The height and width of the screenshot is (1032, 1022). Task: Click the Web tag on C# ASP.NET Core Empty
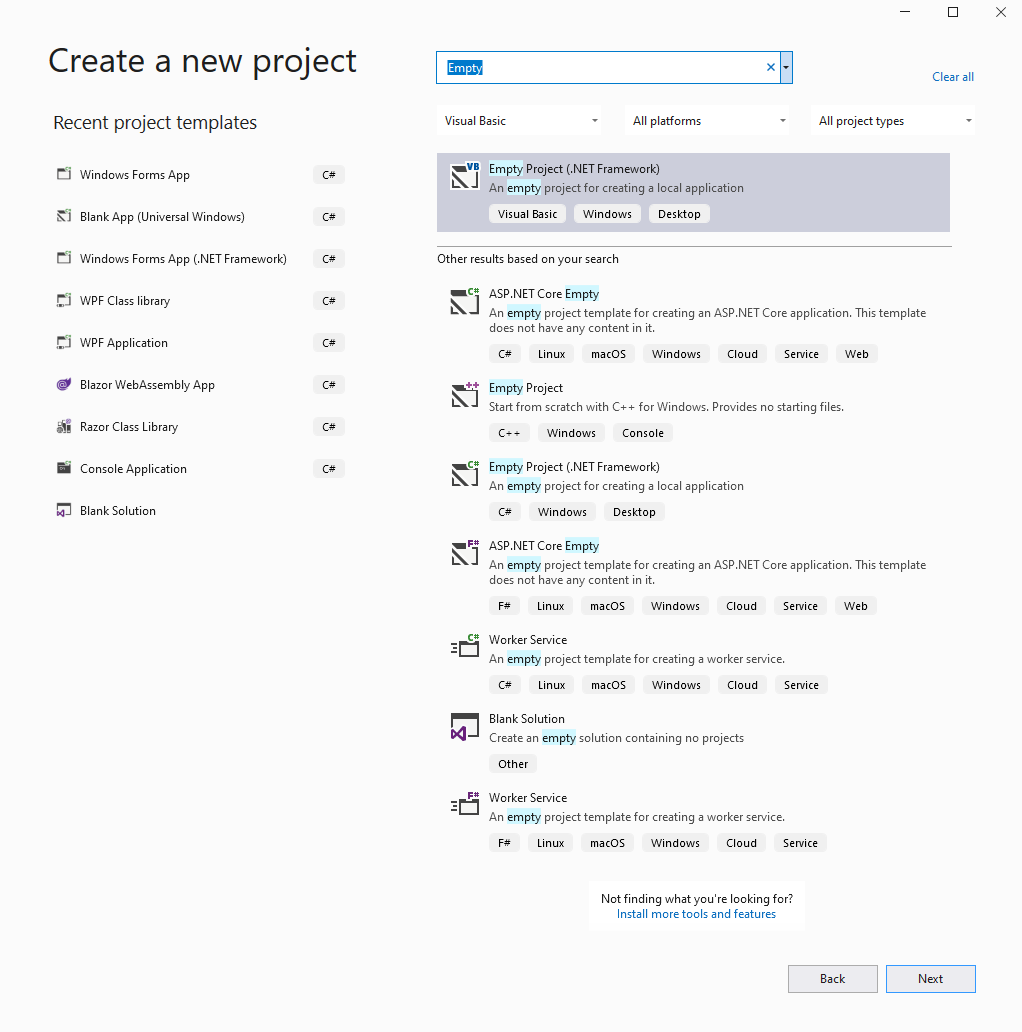(x=857, y=354)
